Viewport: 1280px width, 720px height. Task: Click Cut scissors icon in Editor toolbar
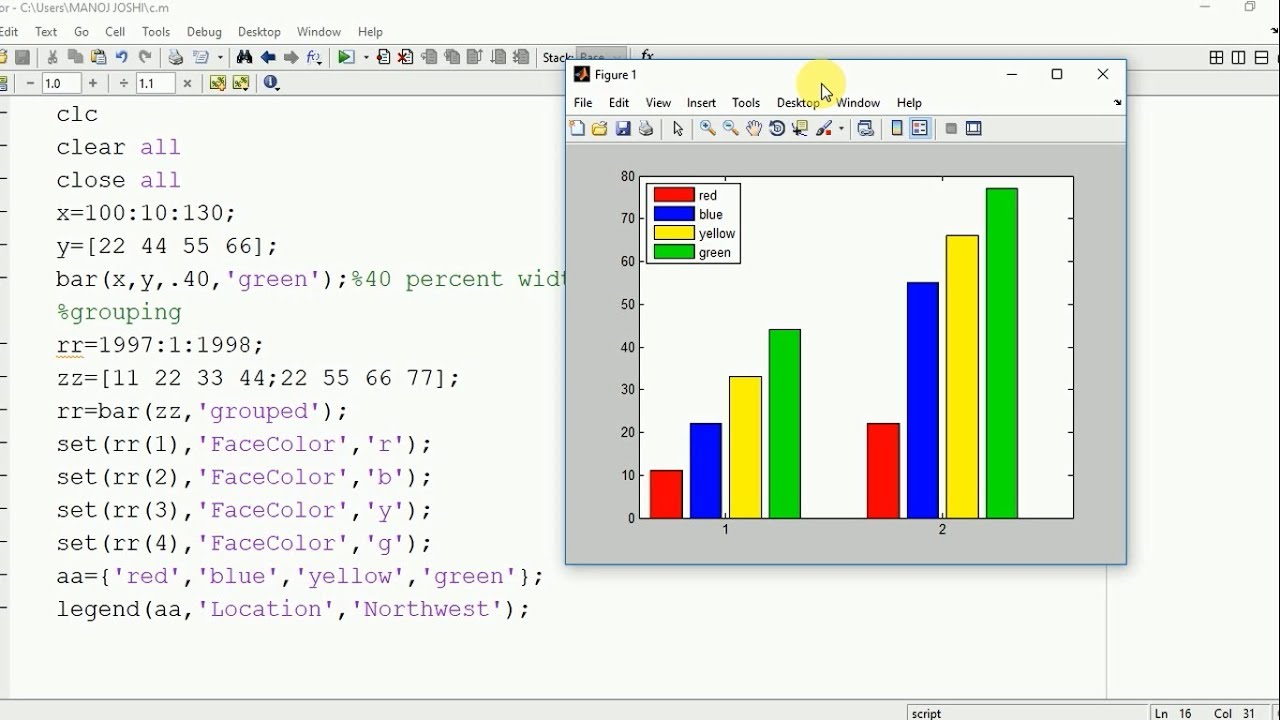pos(52,58)
